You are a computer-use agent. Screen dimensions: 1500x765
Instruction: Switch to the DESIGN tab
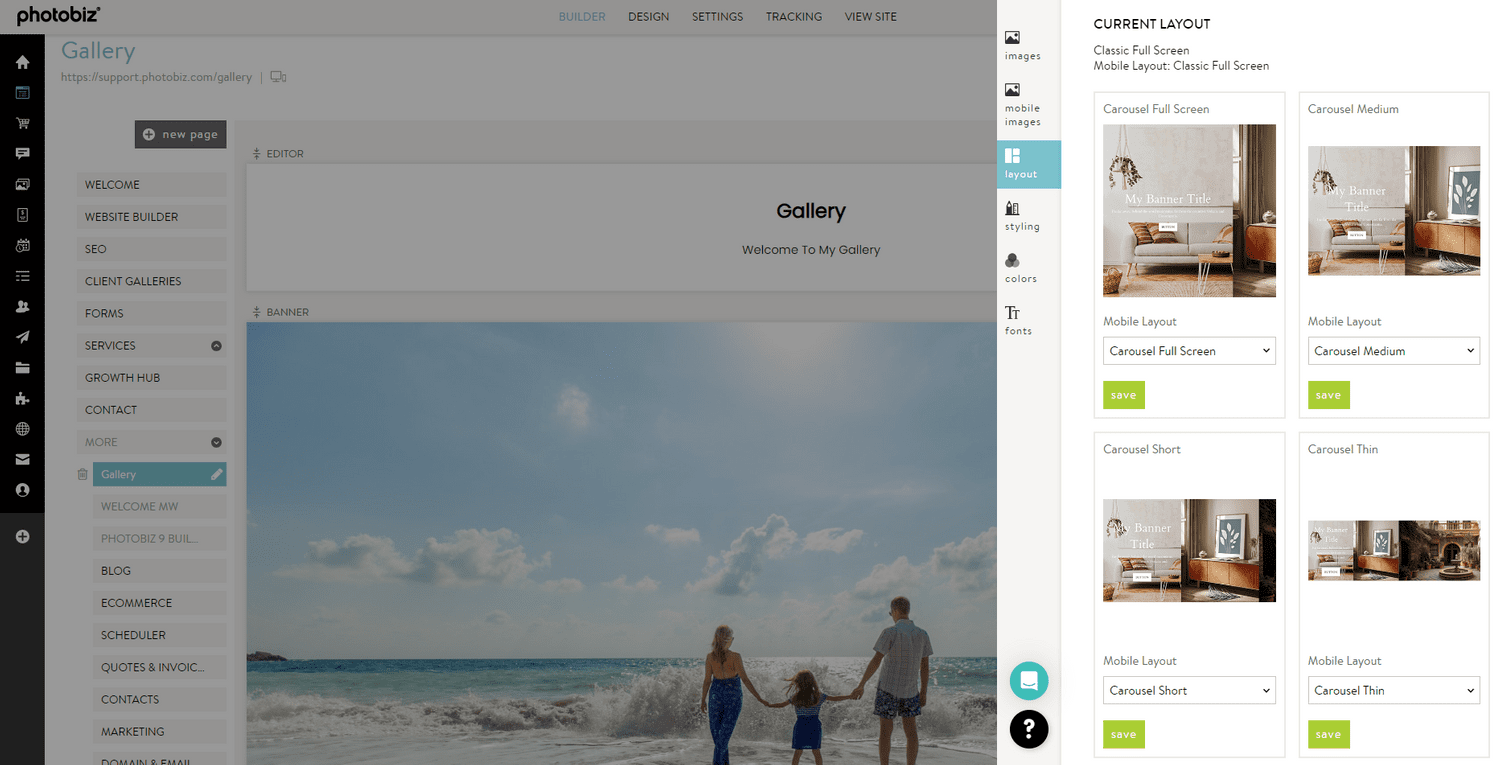(x=648, y=17)
